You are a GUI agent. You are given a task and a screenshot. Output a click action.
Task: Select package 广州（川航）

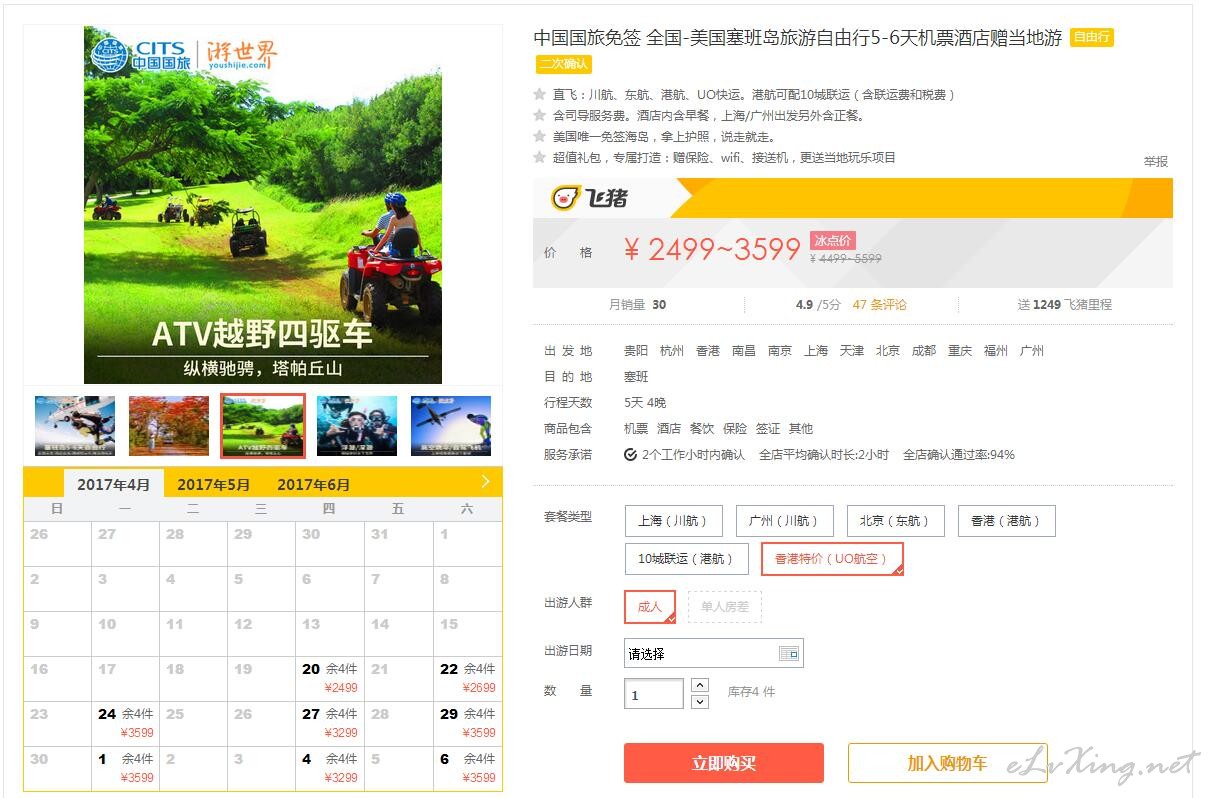784,521
